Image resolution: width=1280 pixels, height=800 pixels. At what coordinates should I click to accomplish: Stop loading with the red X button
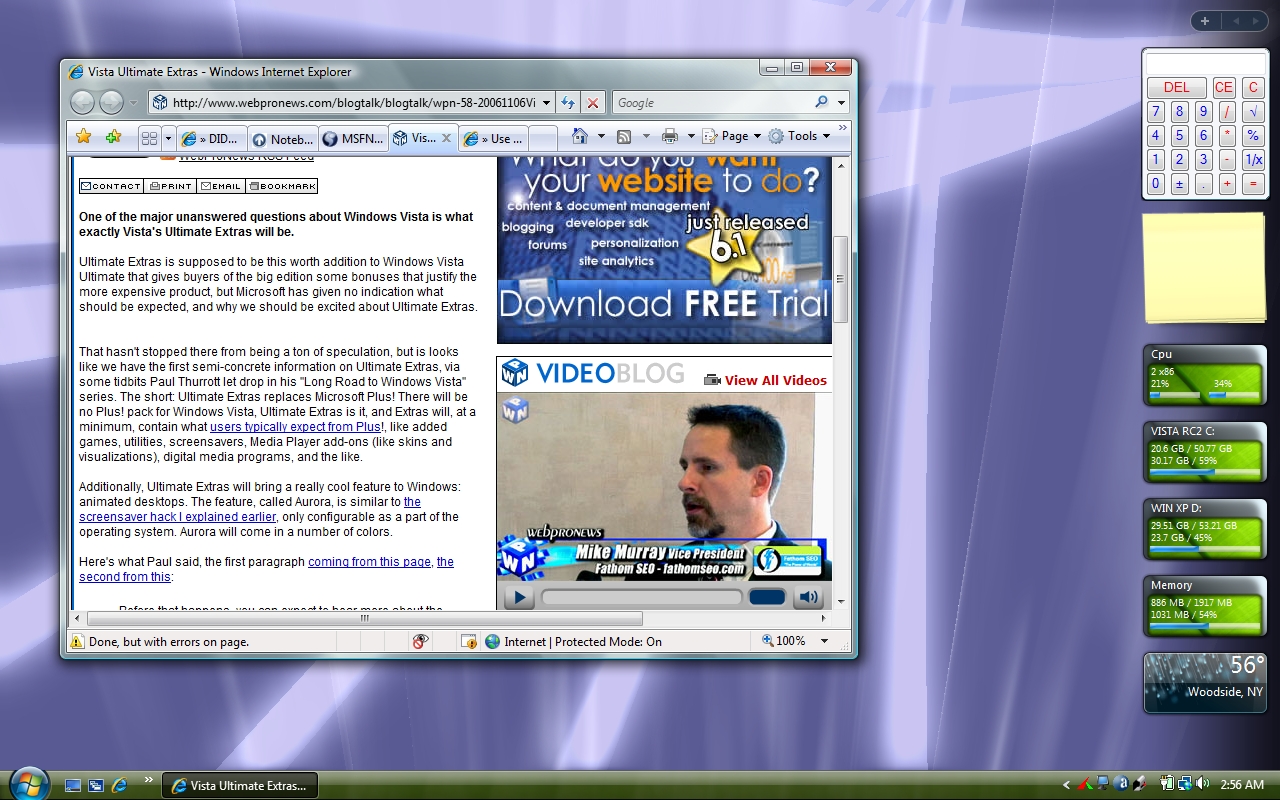pyautogui.click(x=593, y=102)
